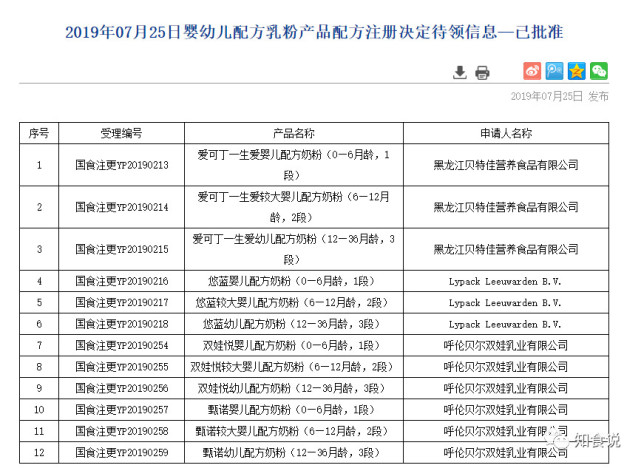Click the download icon
Screen dimensions: 641x468
(x=460, y=72)
